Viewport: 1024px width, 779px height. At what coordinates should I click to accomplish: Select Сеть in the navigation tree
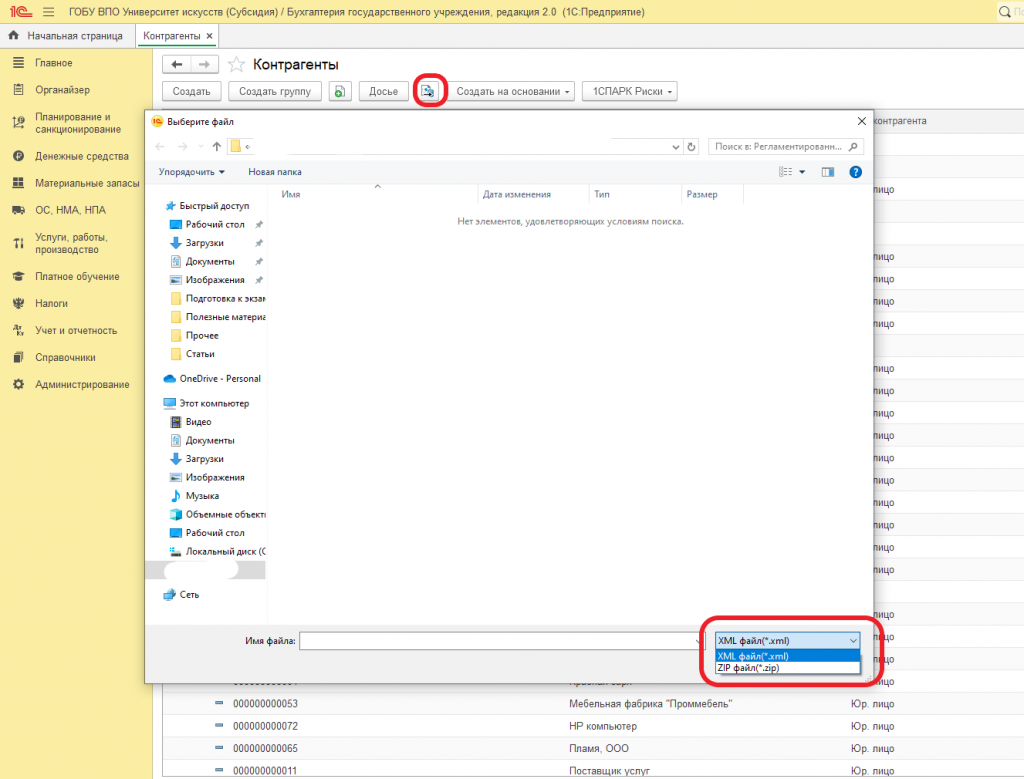(x=182, y=595)
